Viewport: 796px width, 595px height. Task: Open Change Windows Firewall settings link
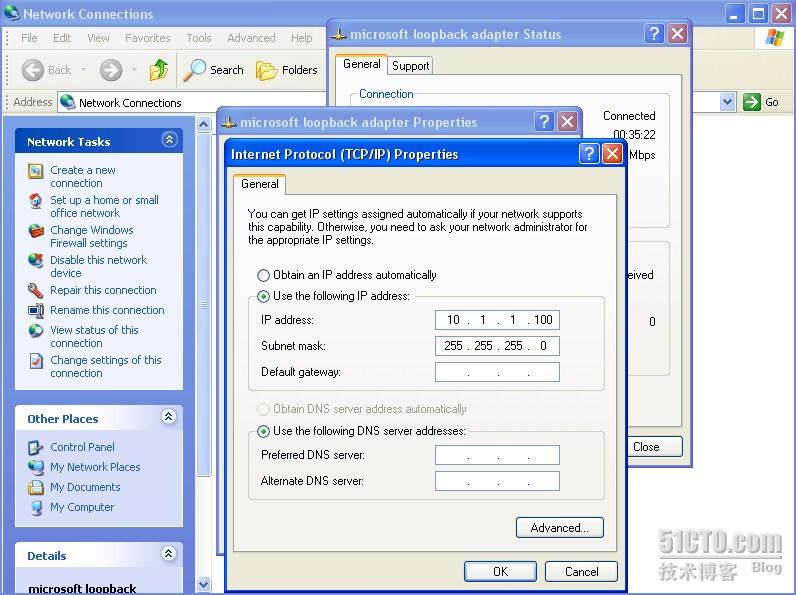[x=91, y=237]
